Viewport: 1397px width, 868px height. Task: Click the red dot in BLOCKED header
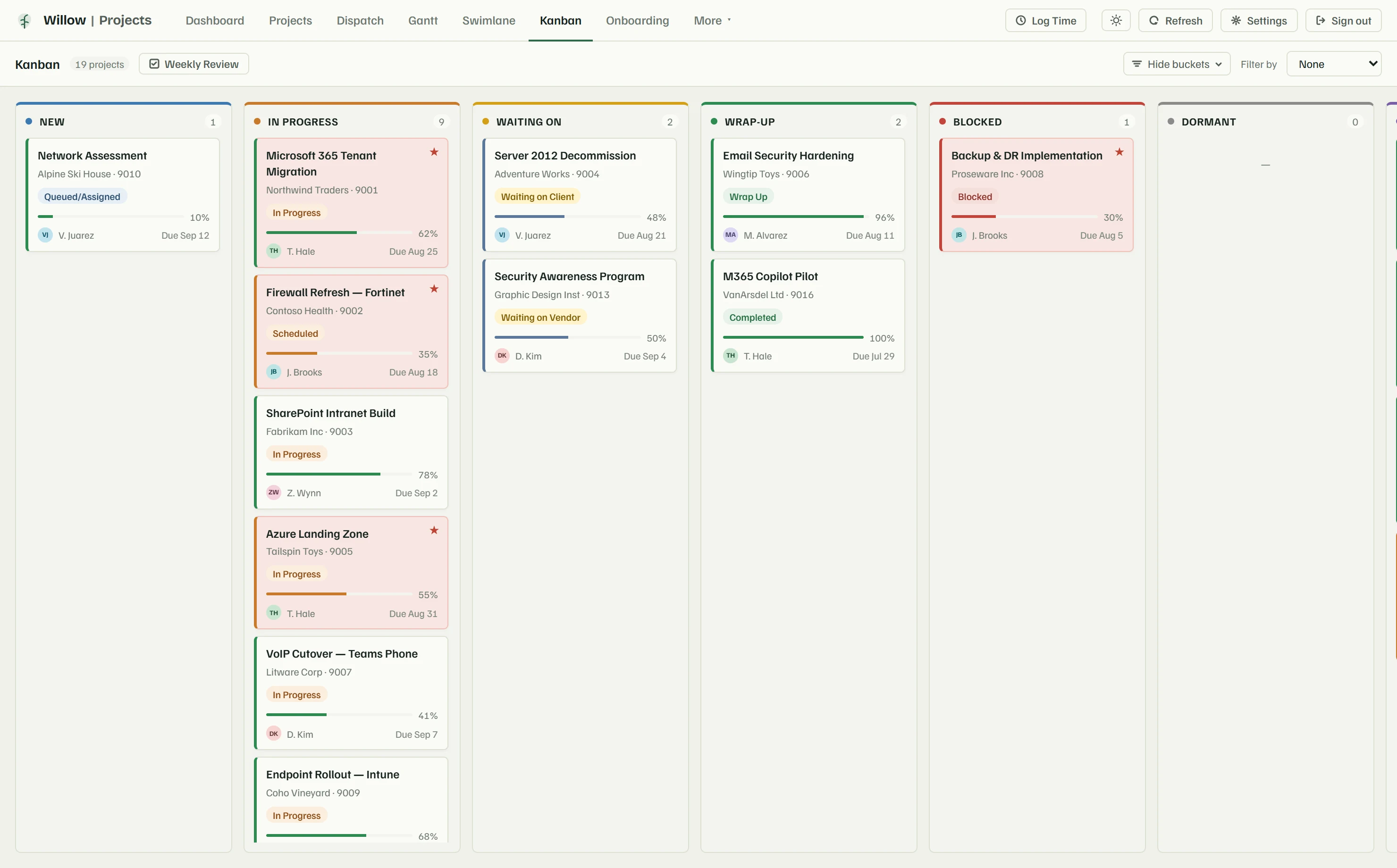(942, 122)
